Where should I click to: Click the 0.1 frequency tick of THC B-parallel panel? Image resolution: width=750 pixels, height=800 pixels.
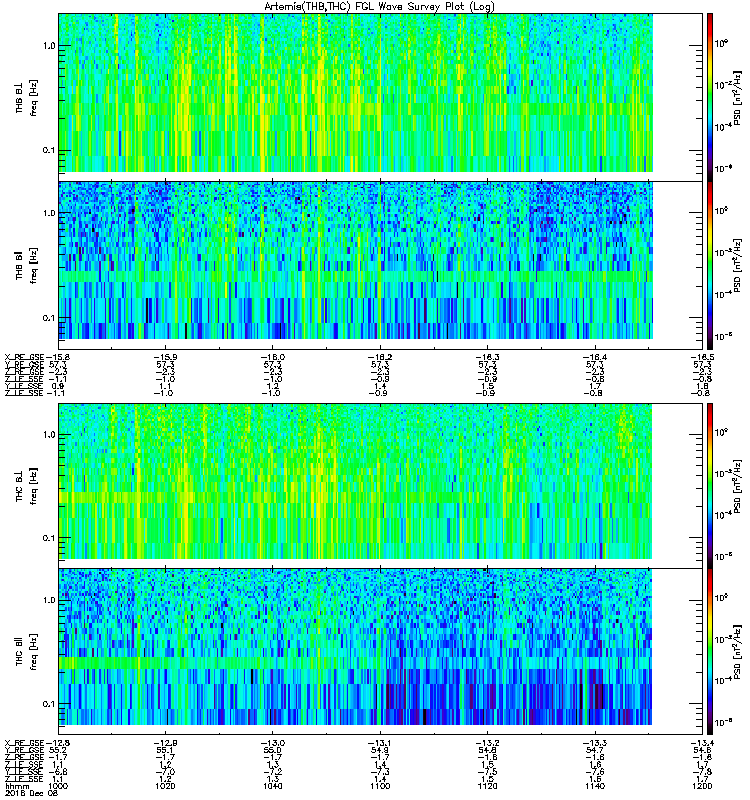pos(49,704)
